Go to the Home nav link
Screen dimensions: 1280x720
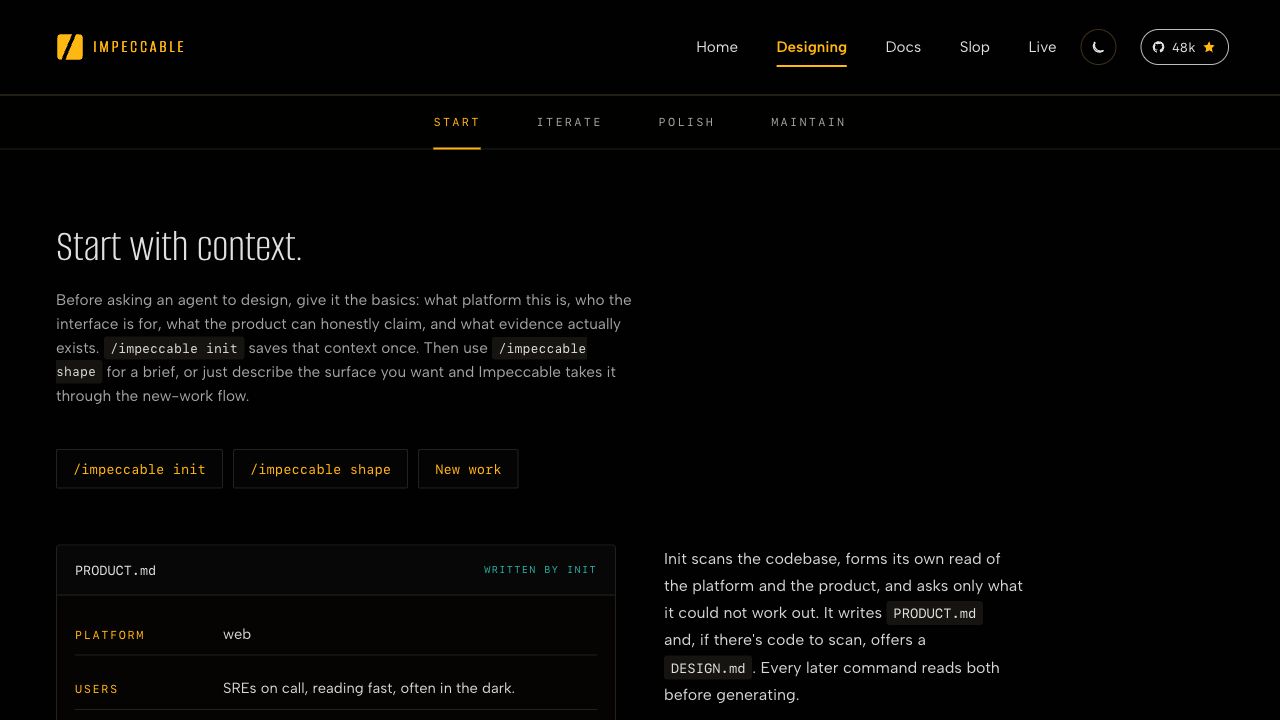(x=717, y=47)
